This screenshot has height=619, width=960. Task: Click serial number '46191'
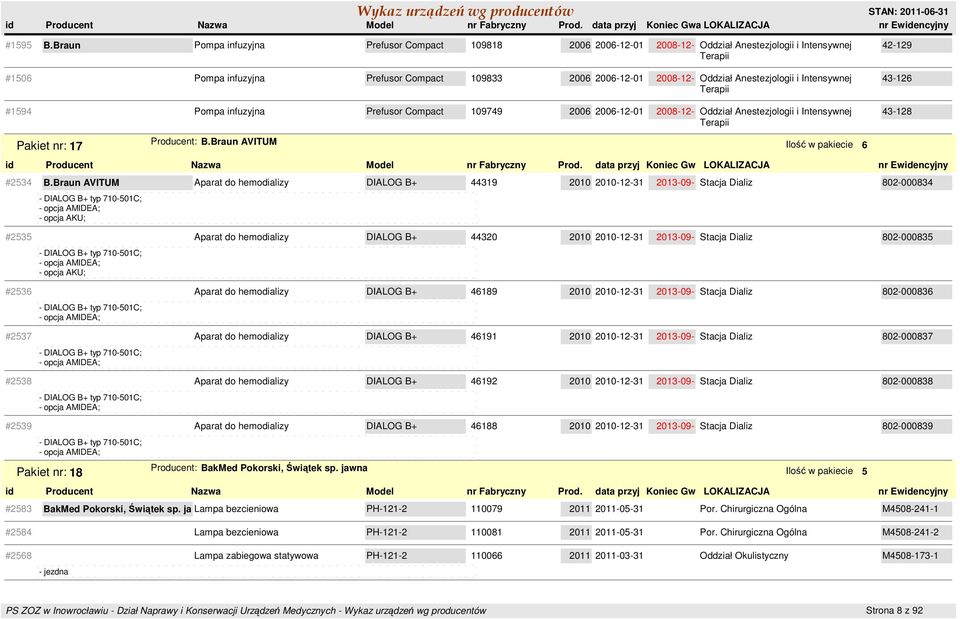(x=484, y=336)
